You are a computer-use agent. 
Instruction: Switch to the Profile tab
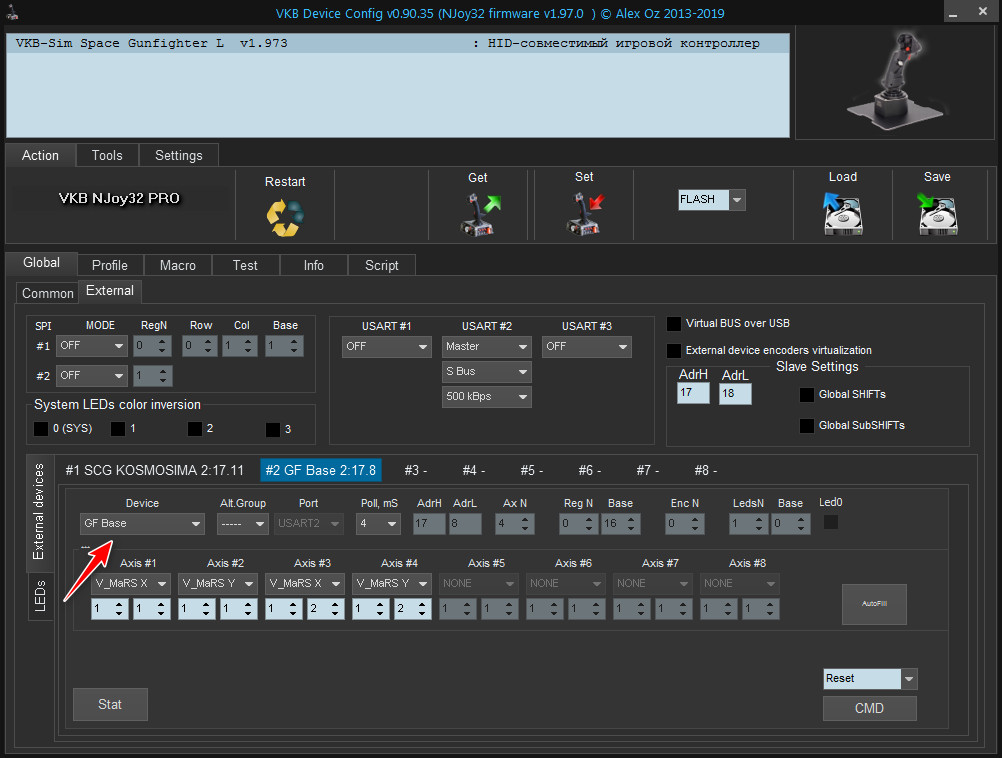[110, 265]
